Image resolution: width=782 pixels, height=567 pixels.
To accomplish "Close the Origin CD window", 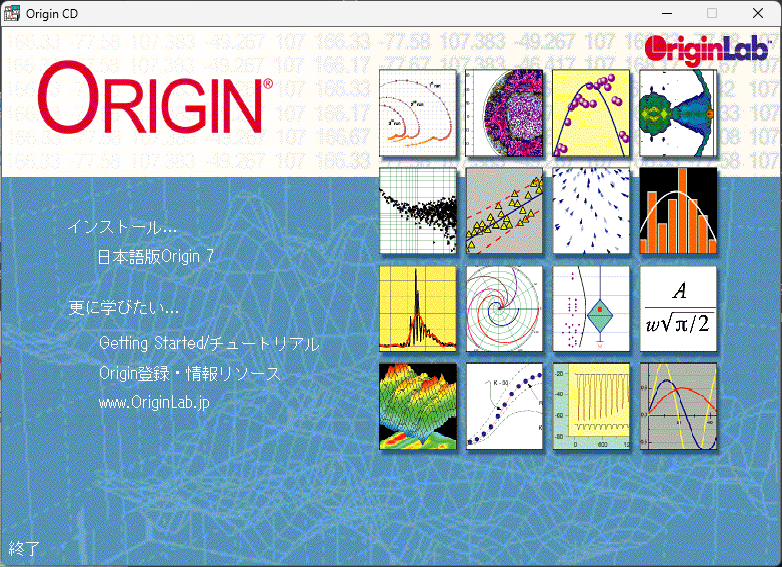I will [x=758, y=13].
